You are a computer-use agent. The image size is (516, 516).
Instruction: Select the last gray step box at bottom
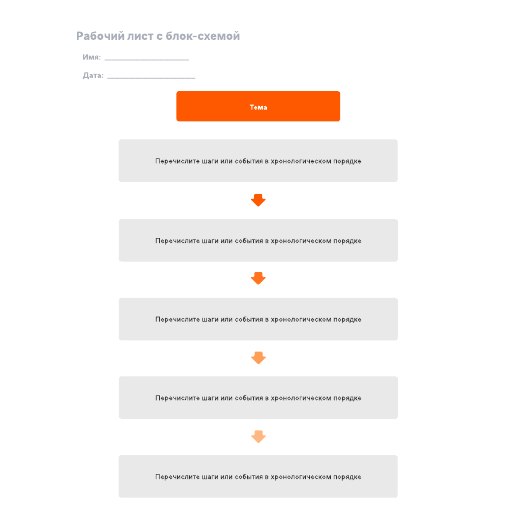[258, 476]
